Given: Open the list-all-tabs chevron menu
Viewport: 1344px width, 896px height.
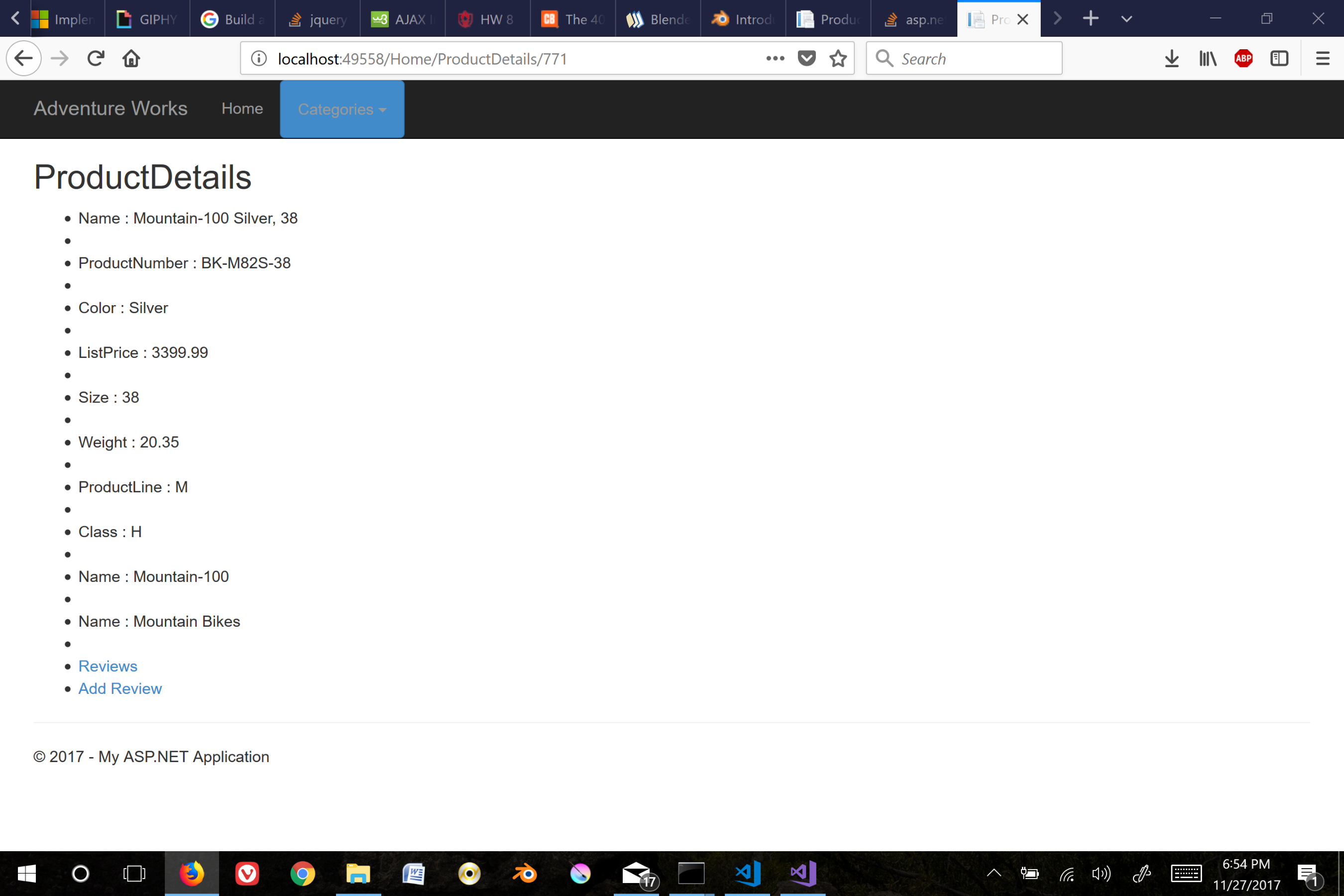Looking at the screenshot, I should tap(1124, 18).
